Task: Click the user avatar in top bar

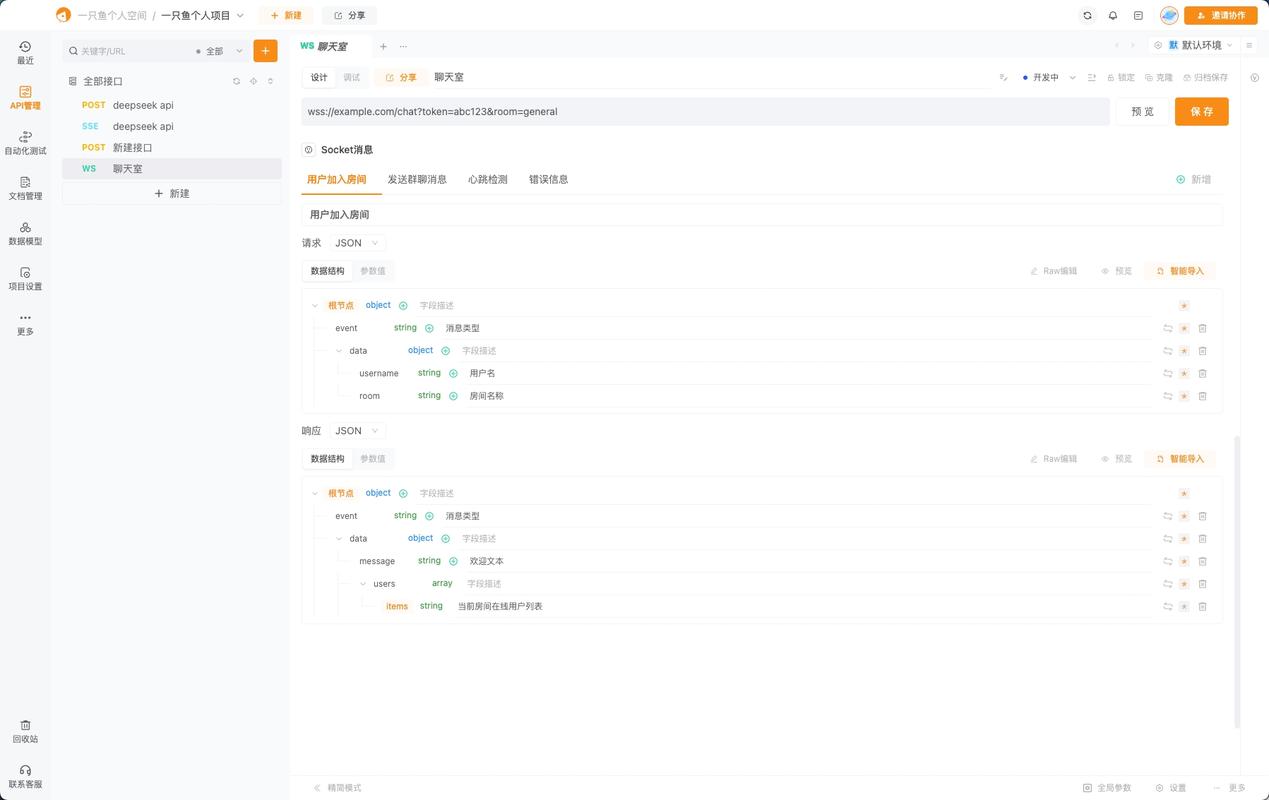Action: coord(1169,15)
